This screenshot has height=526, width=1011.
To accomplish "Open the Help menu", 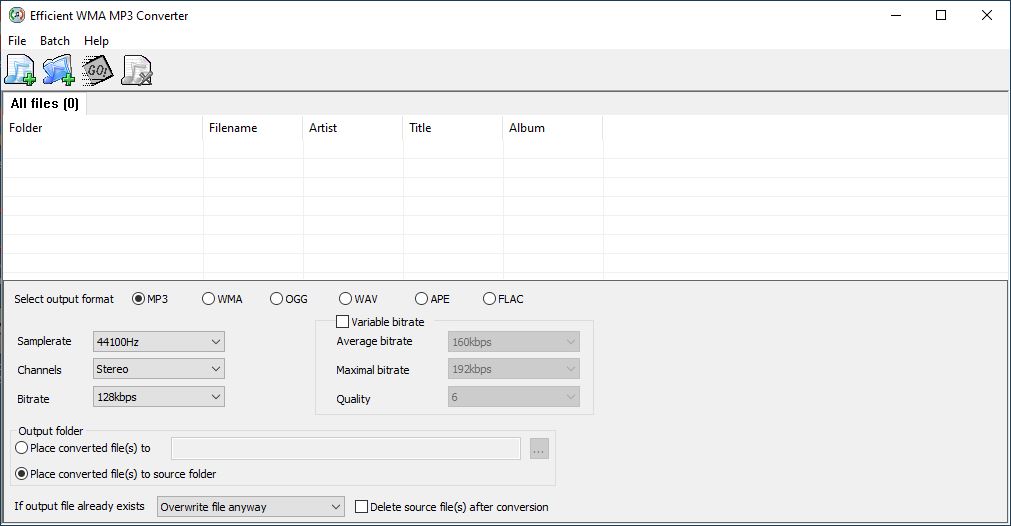I will (x=96, y=41).
